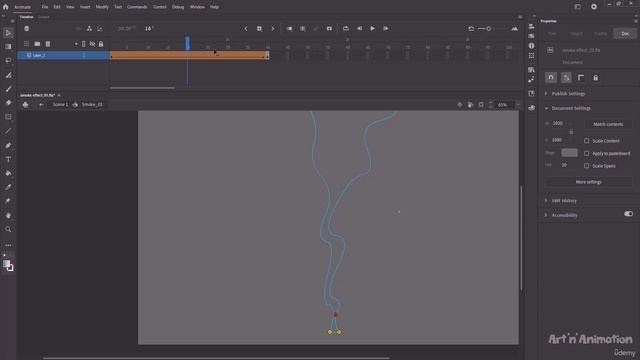Select the Eyedropper tool

(8, 187)
